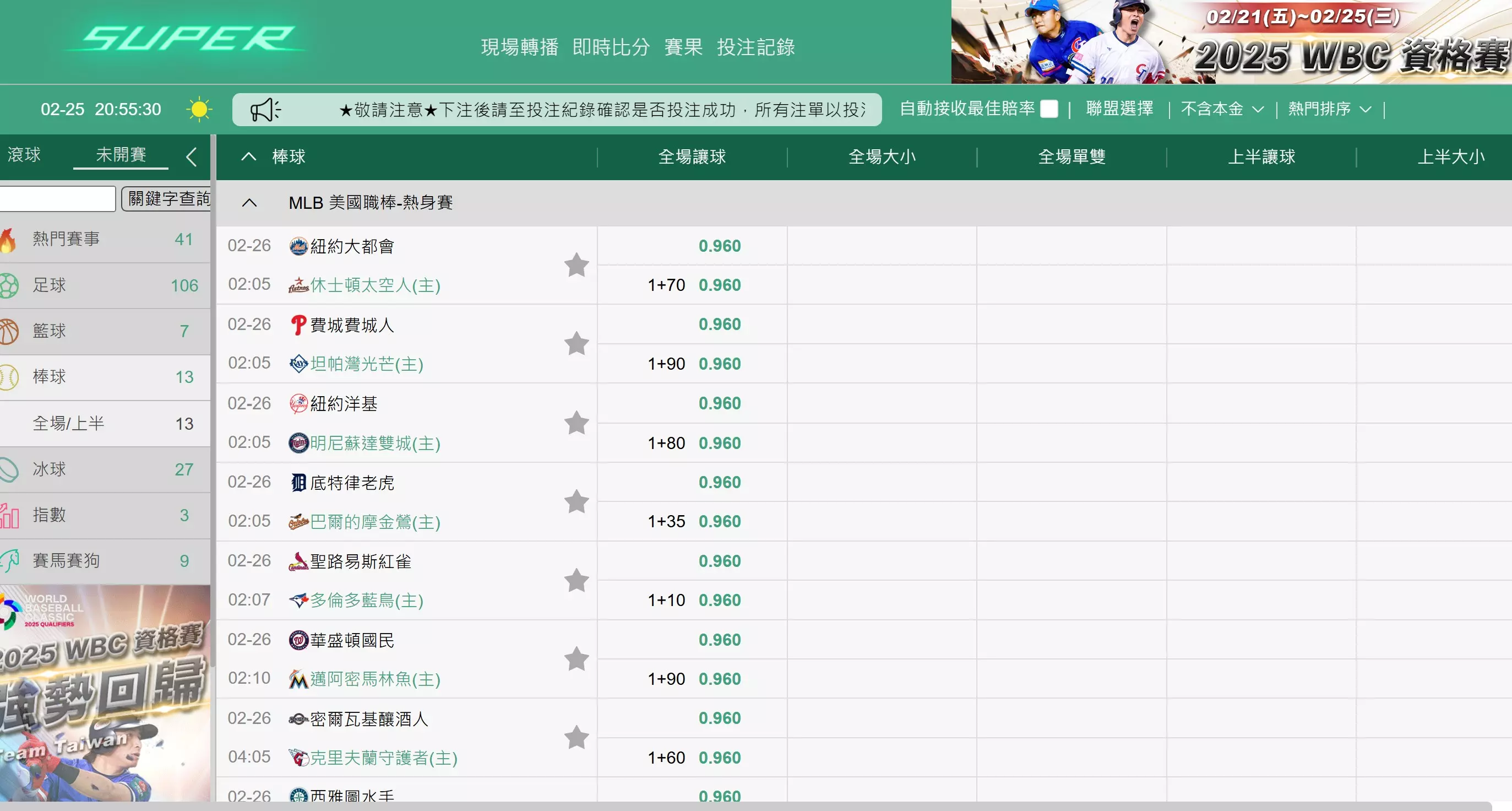
Task: Open 賽果 in top menu
Action: 683,47
